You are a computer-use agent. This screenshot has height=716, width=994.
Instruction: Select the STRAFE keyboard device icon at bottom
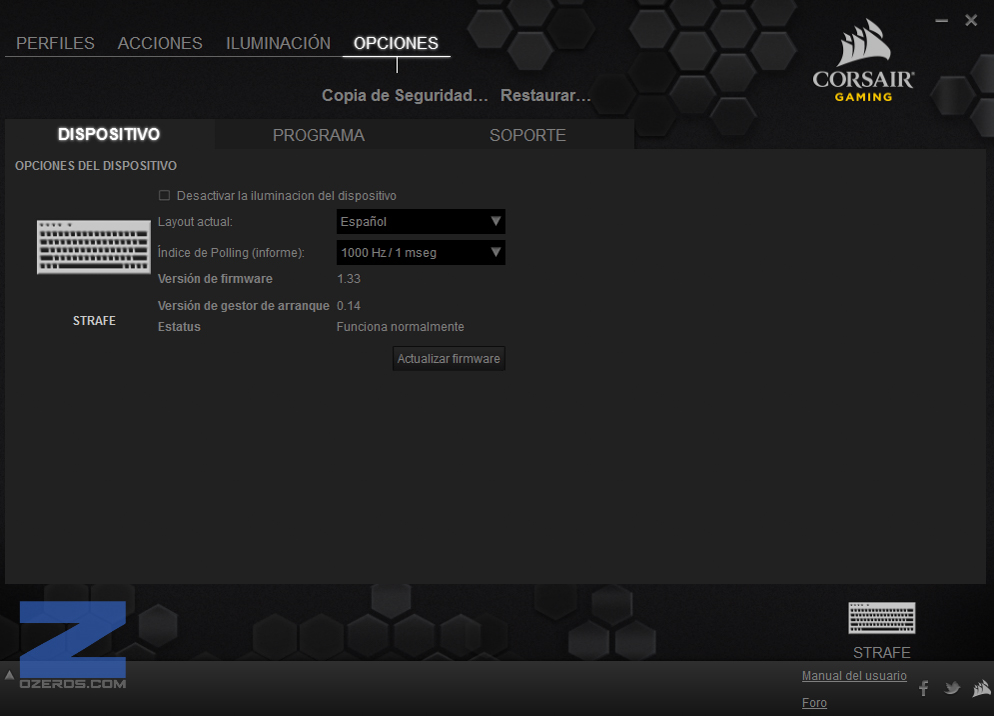click(x=882, y=618)
